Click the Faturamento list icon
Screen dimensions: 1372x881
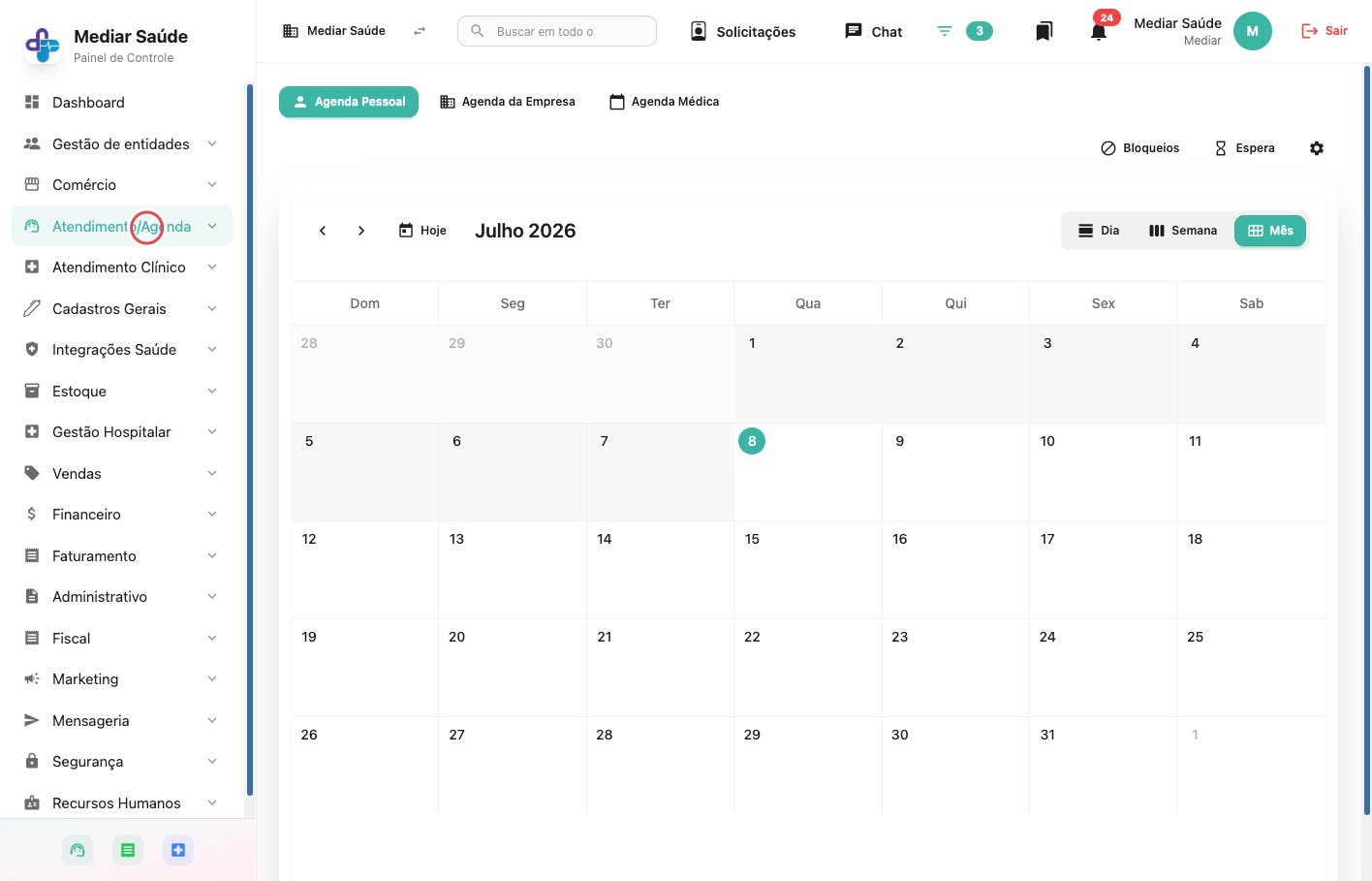click(32, 555)
